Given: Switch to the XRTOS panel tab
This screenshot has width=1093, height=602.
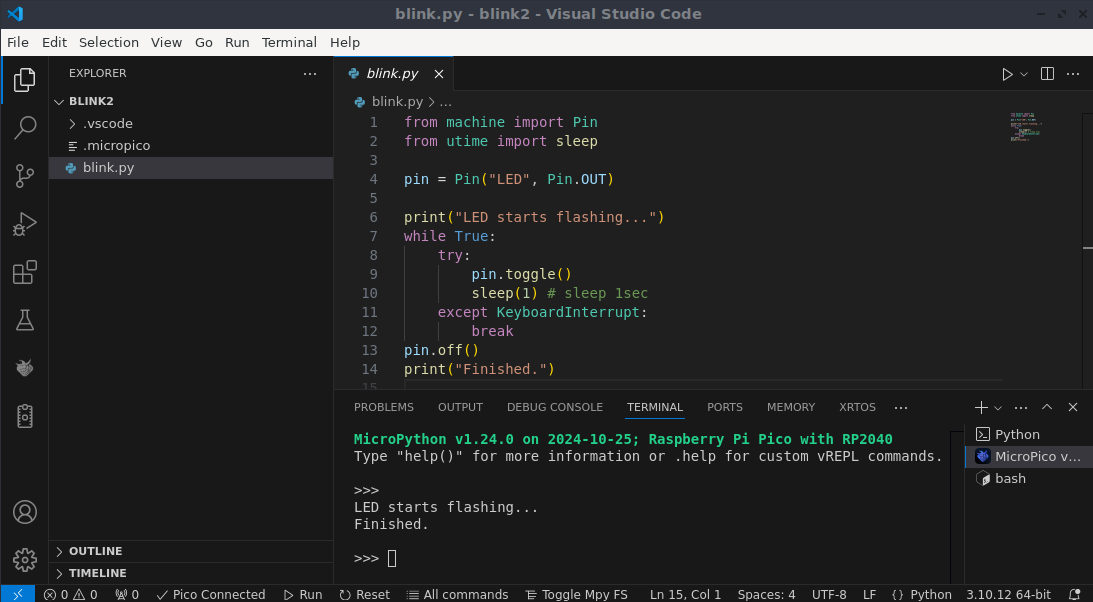Looking at the screenshot, I should (x=857, y=408).
